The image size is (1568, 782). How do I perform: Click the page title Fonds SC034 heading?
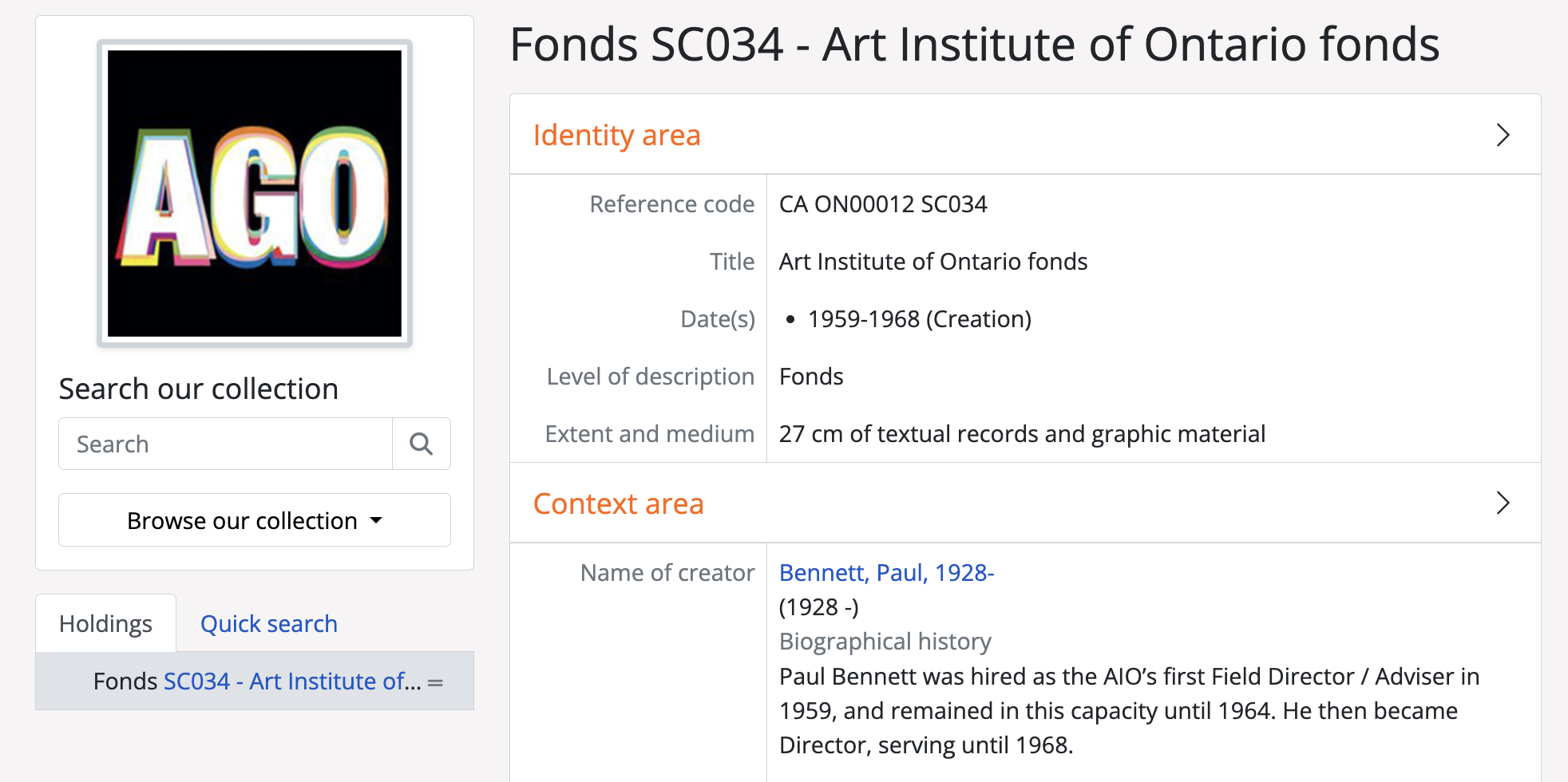point(974,44)
